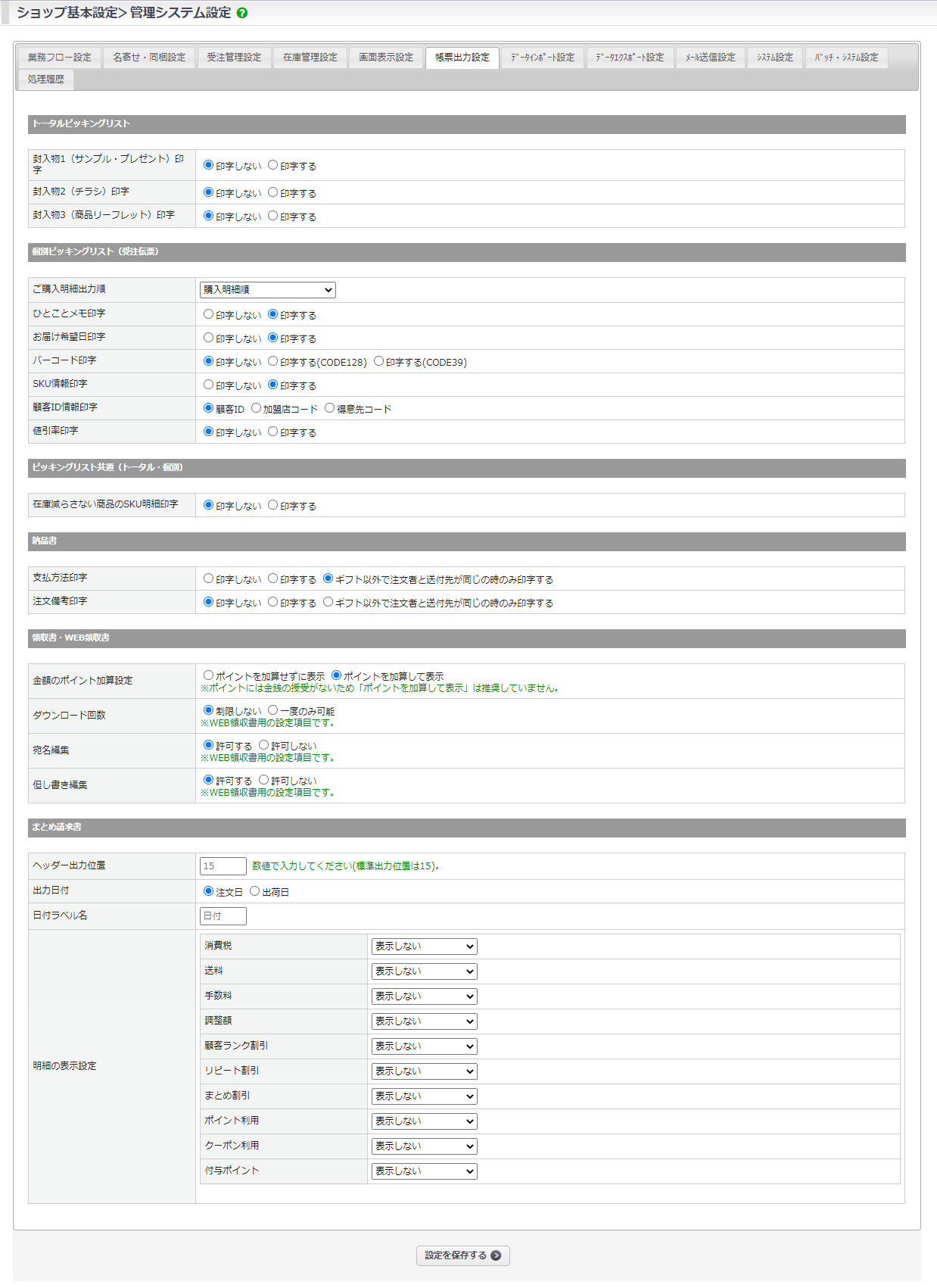Open the 在庫管理設定 tab

[x=310, y=58]
